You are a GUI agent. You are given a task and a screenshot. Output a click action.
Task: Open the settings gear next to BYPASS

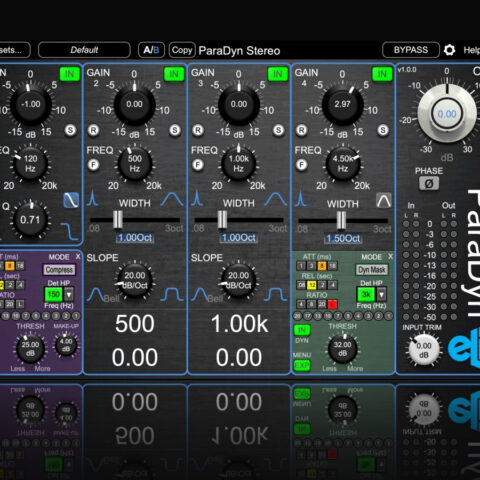pos(449,50)
